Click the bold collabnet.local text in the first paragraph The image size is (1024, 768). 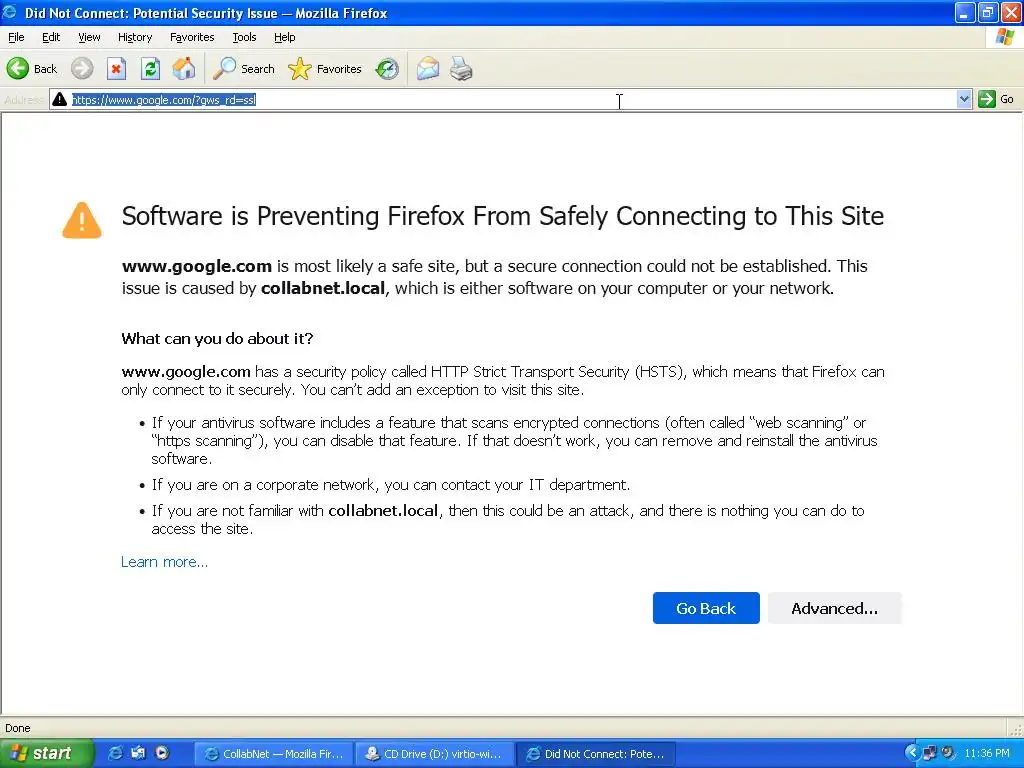pos(323,288)
